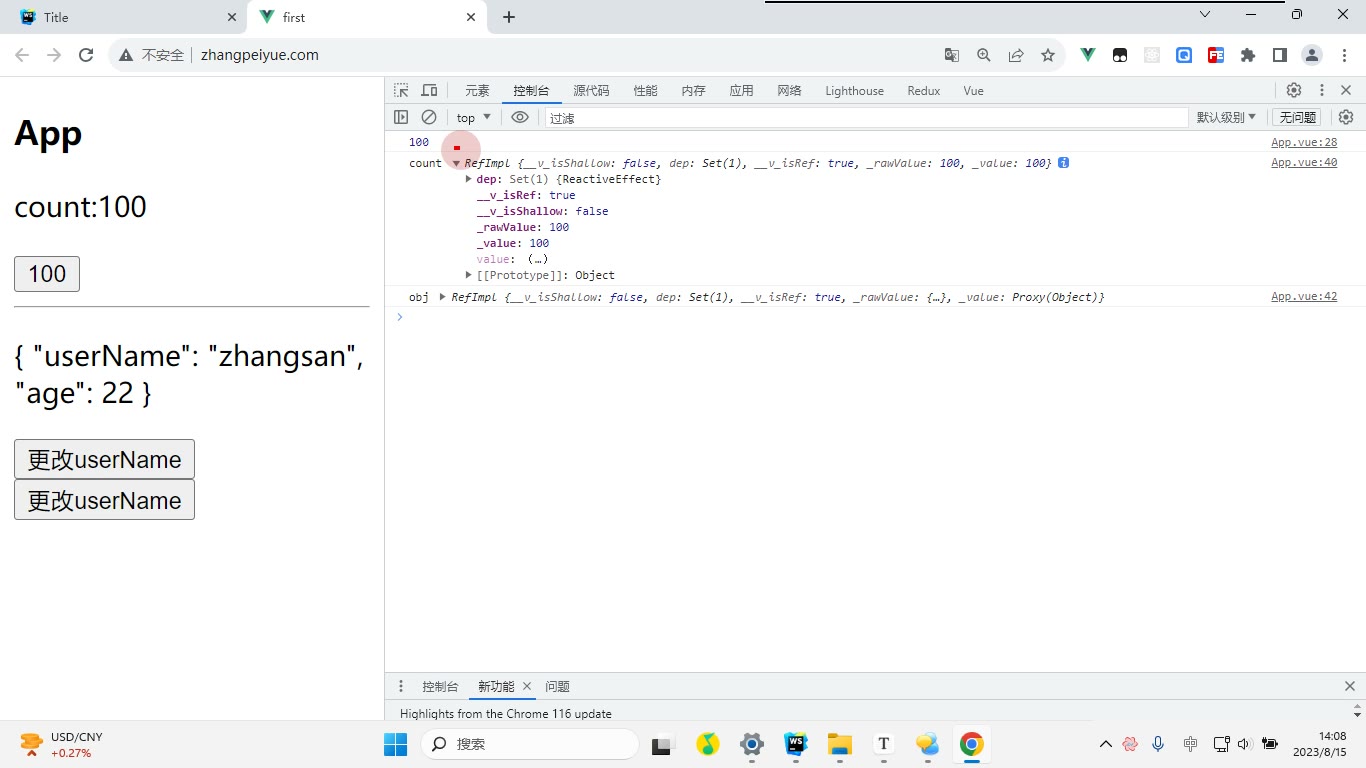1366x768 pixels.
Task: Toggle live expression eye icon
Action: click(x=520, y=117)
